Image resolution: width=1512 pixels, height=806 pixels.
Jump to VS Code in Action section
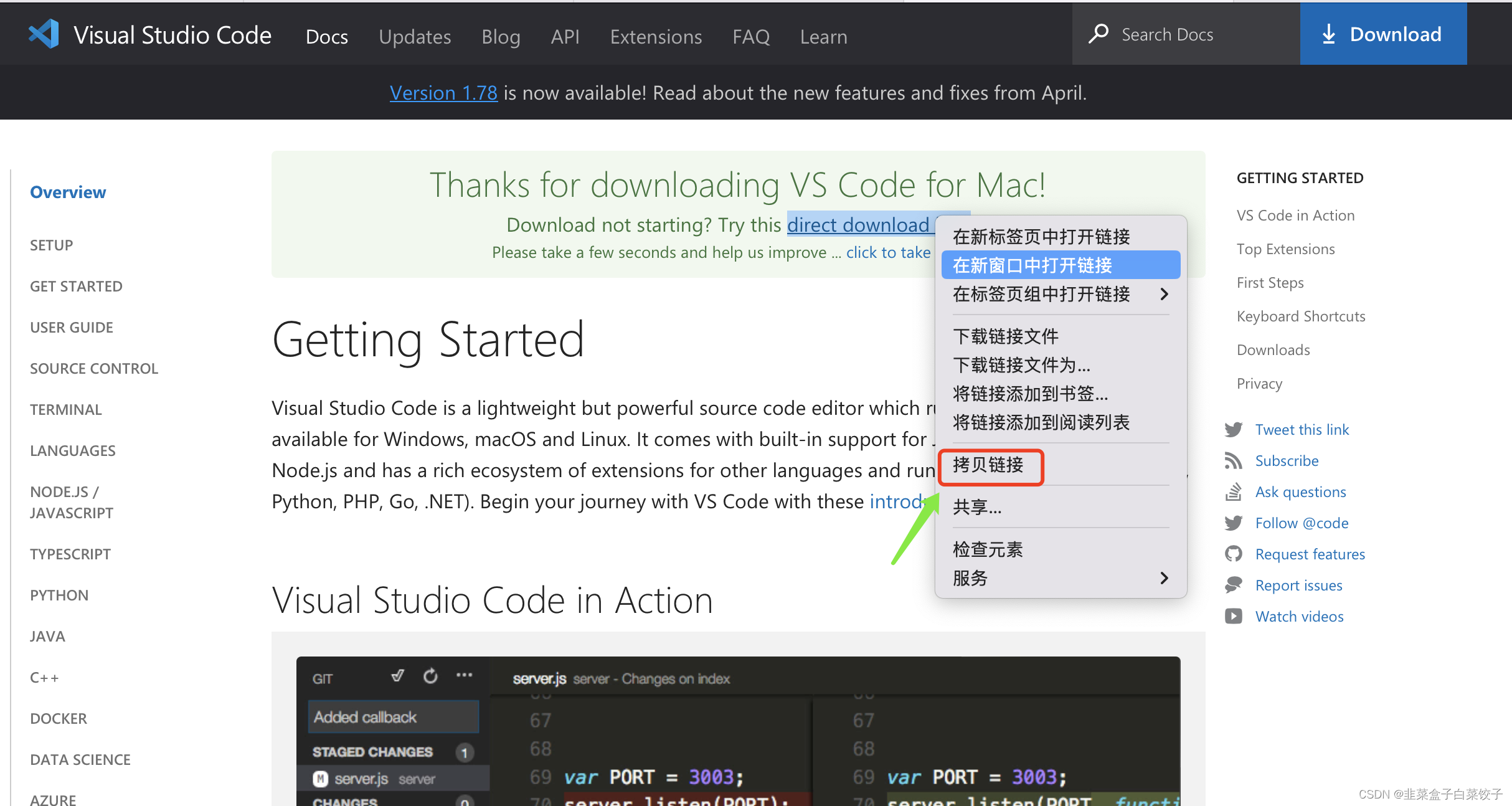1295,215
